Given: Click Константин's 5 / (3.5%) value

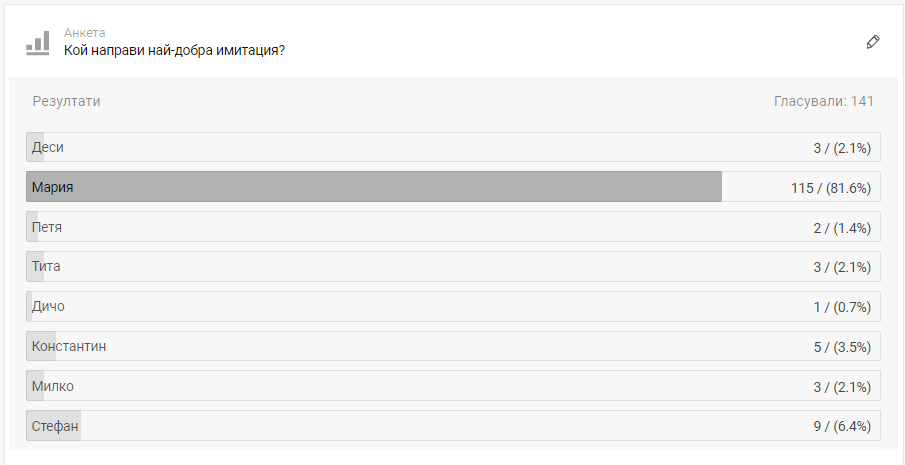Looking at the screenshot, I should pyautogui.click(x=842, y=346).
